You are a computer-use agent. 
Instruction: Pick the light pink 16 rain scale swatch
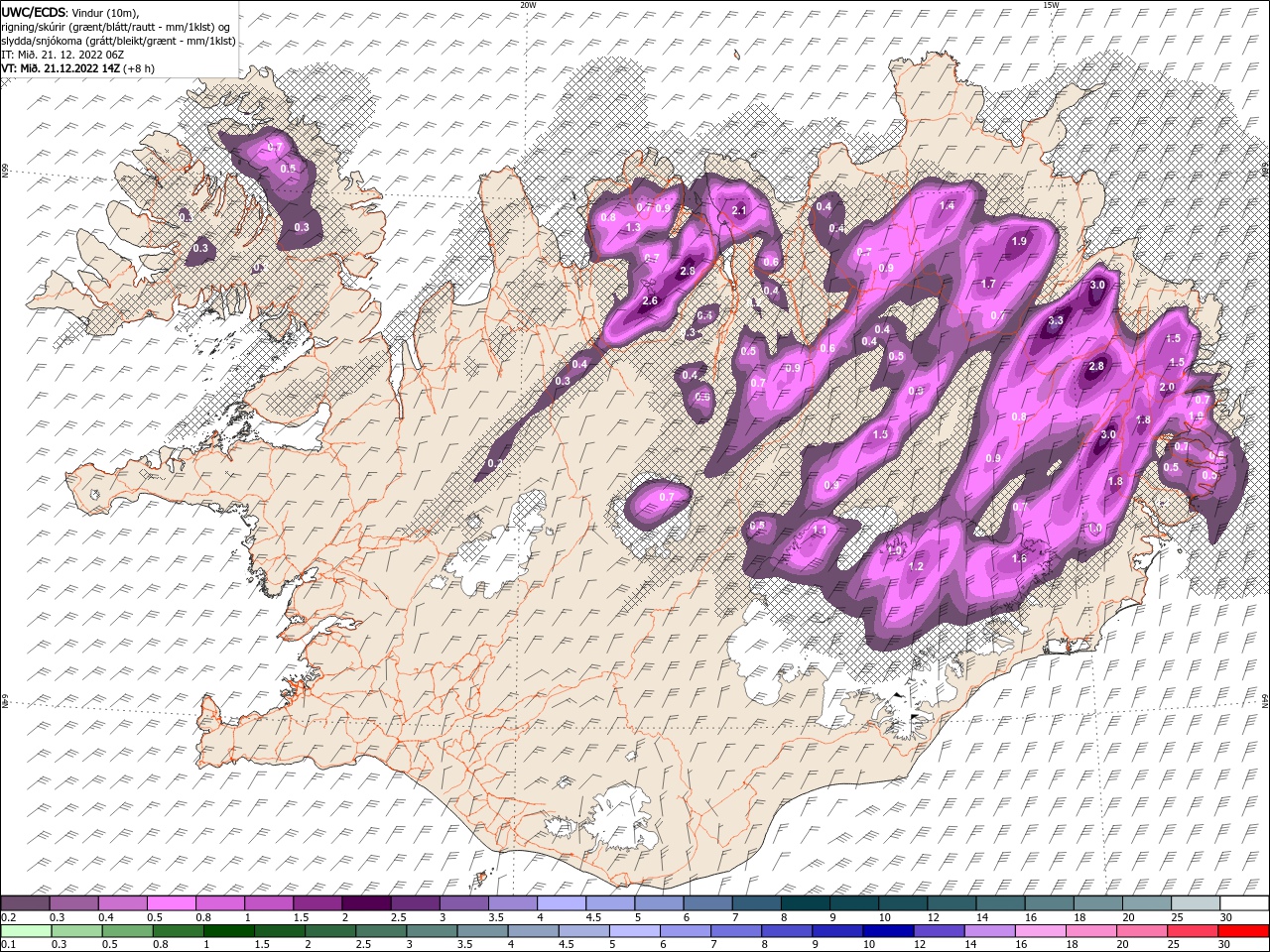tap(1042, 930)
